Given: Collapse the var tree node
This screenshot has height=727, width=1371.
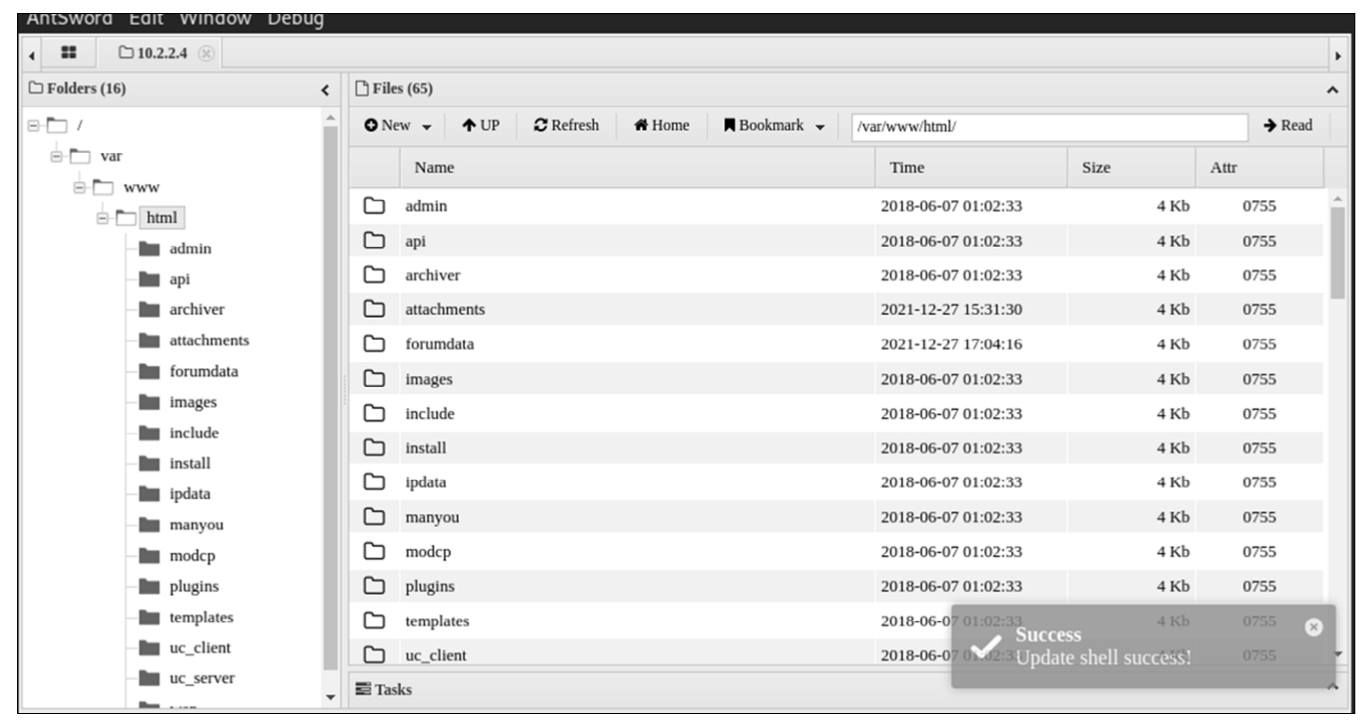Looking at the screenshot, I should [x=57, y=157].
